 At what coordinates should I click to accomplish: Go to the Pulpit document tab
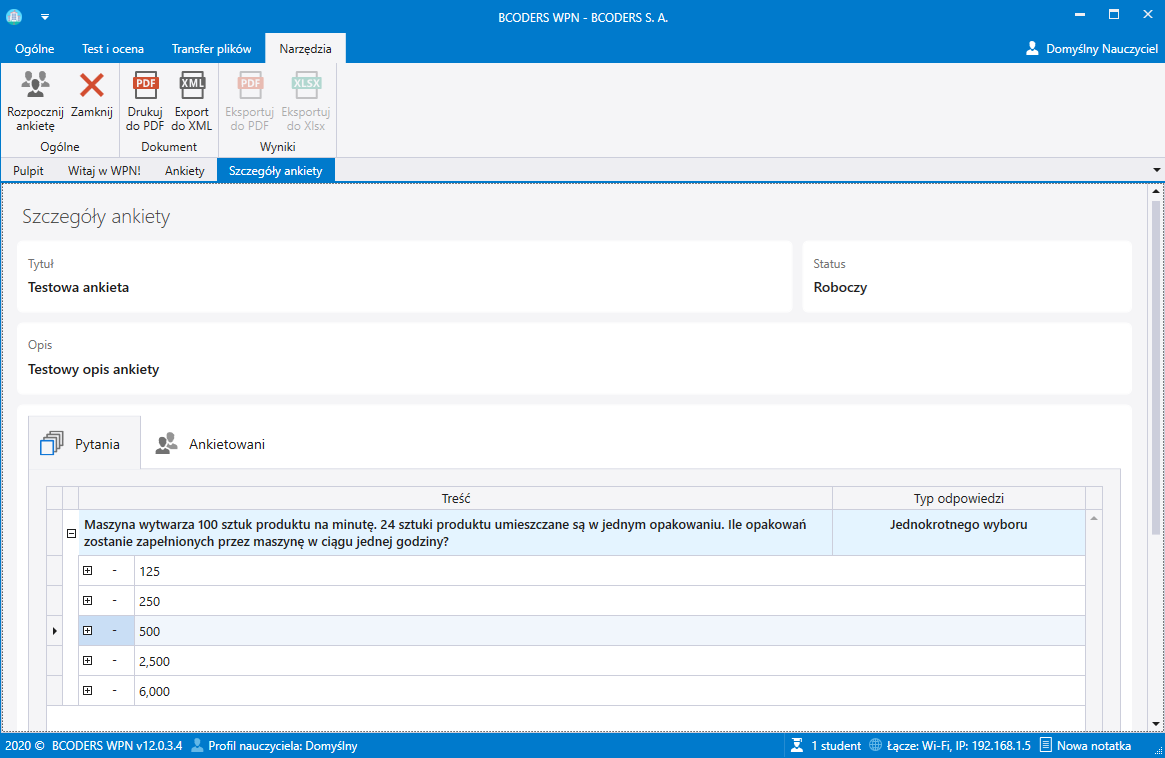[28, 170]
